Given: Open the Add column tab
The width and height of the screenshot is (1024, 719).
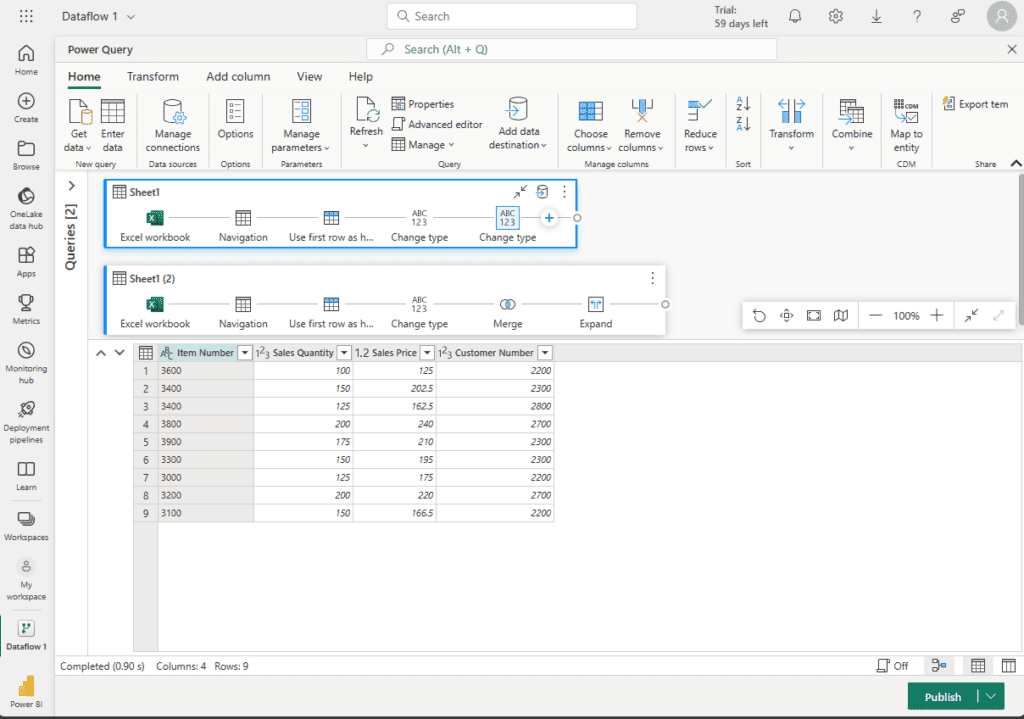Looking at the screenshot, I should (x=238, y=76).
